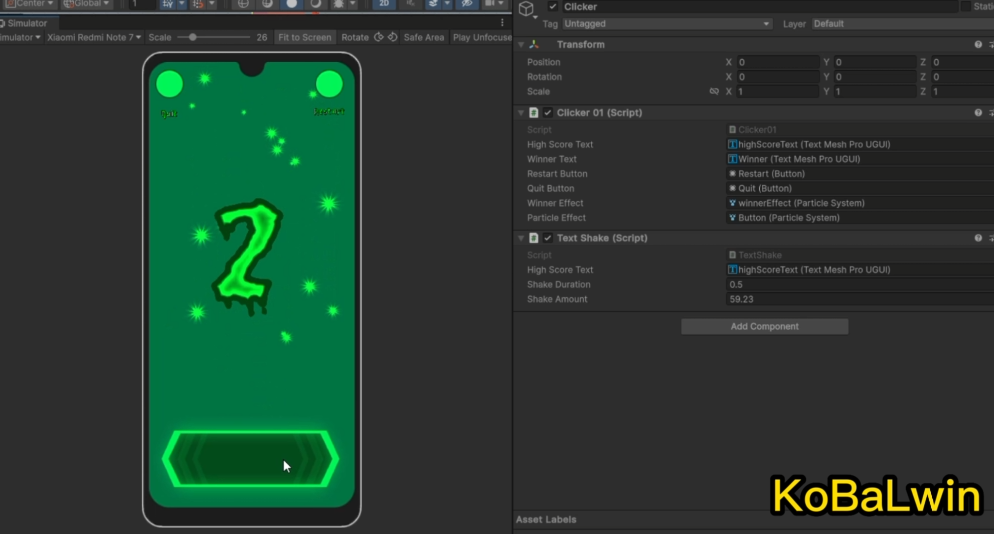
Task: Select Button (Particle System) field
Action: (860, 218)
